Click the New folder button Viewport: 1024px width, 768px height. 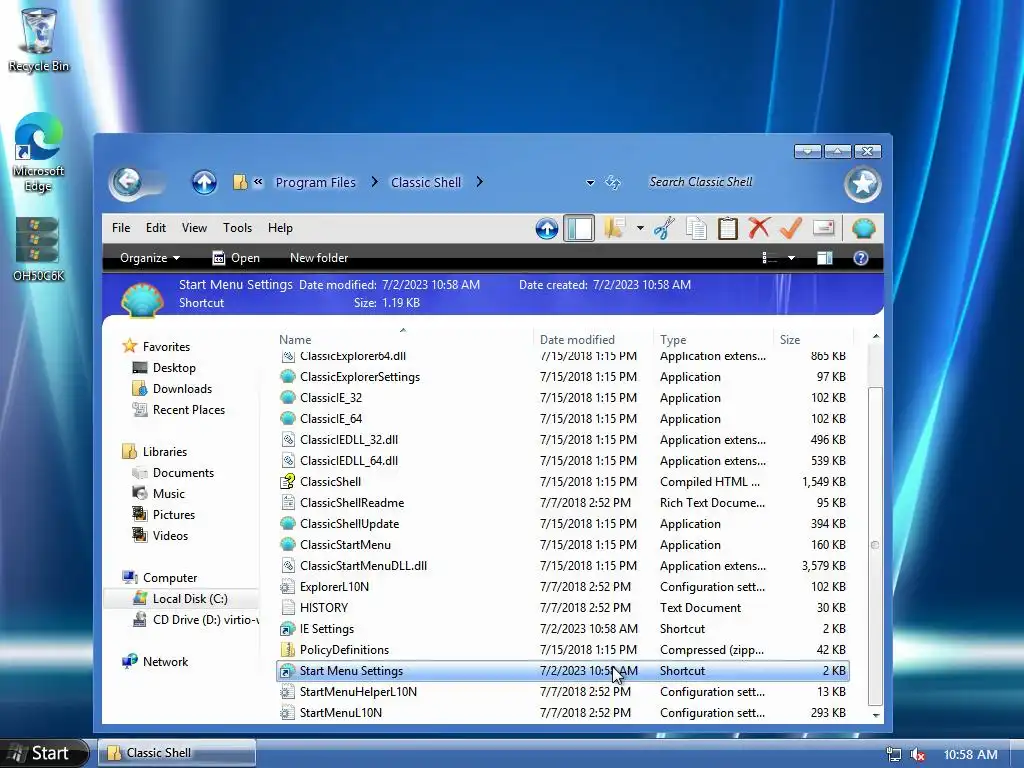pos(319,258)
